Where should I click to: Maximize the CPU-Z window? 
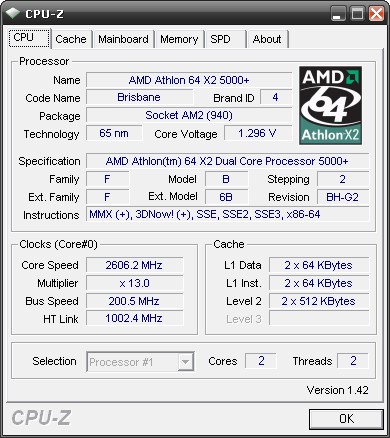point(357,14)
